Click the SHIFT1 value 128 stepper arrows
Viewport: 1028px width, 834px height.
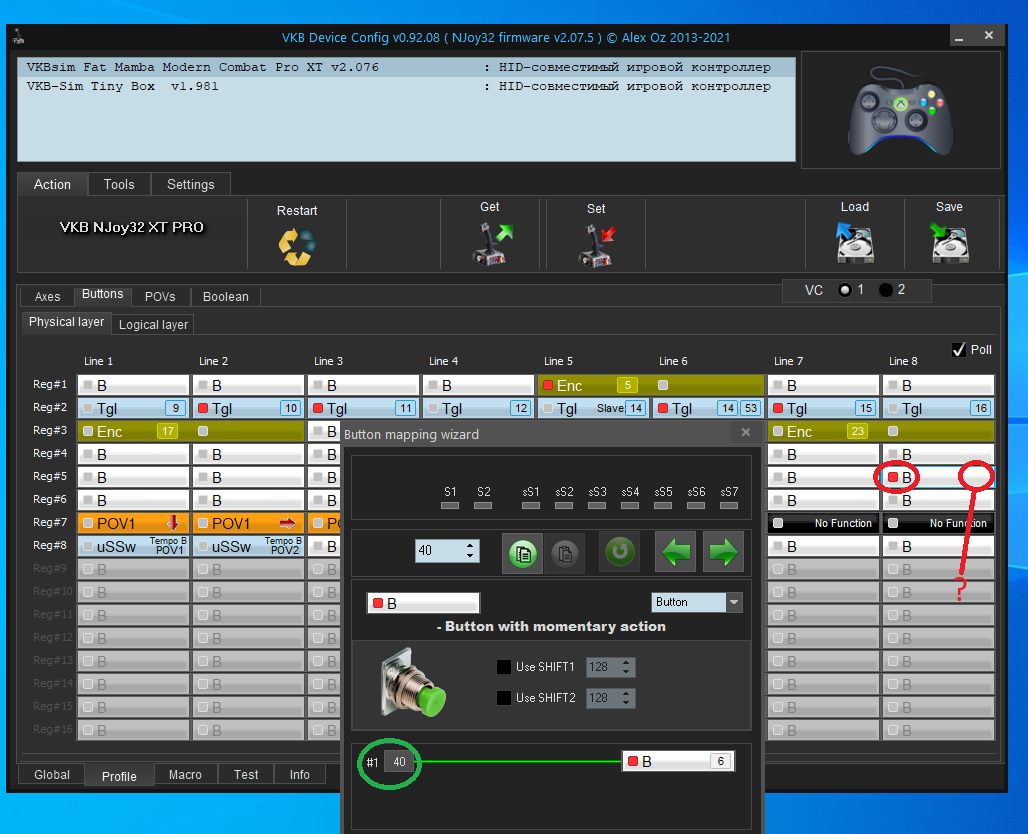coord(626,667)
